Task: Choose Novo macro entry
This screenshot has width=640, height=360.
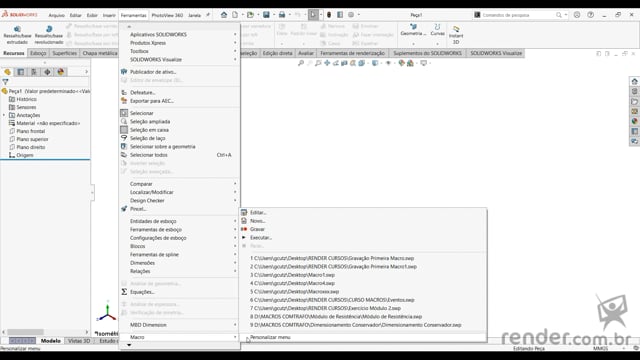Action: pyautogui.click(x=257, y=221)
